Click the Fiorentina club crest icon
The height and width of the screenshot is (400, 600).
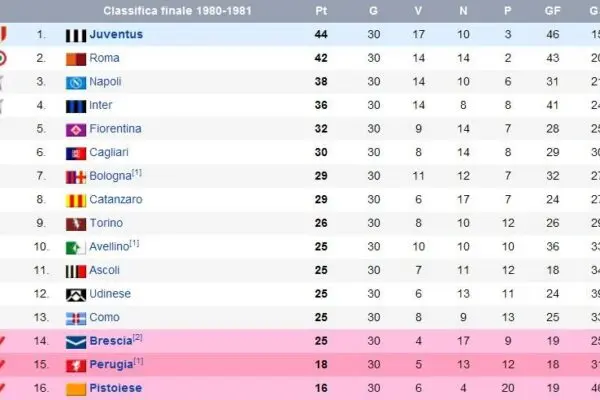point(75,129)
